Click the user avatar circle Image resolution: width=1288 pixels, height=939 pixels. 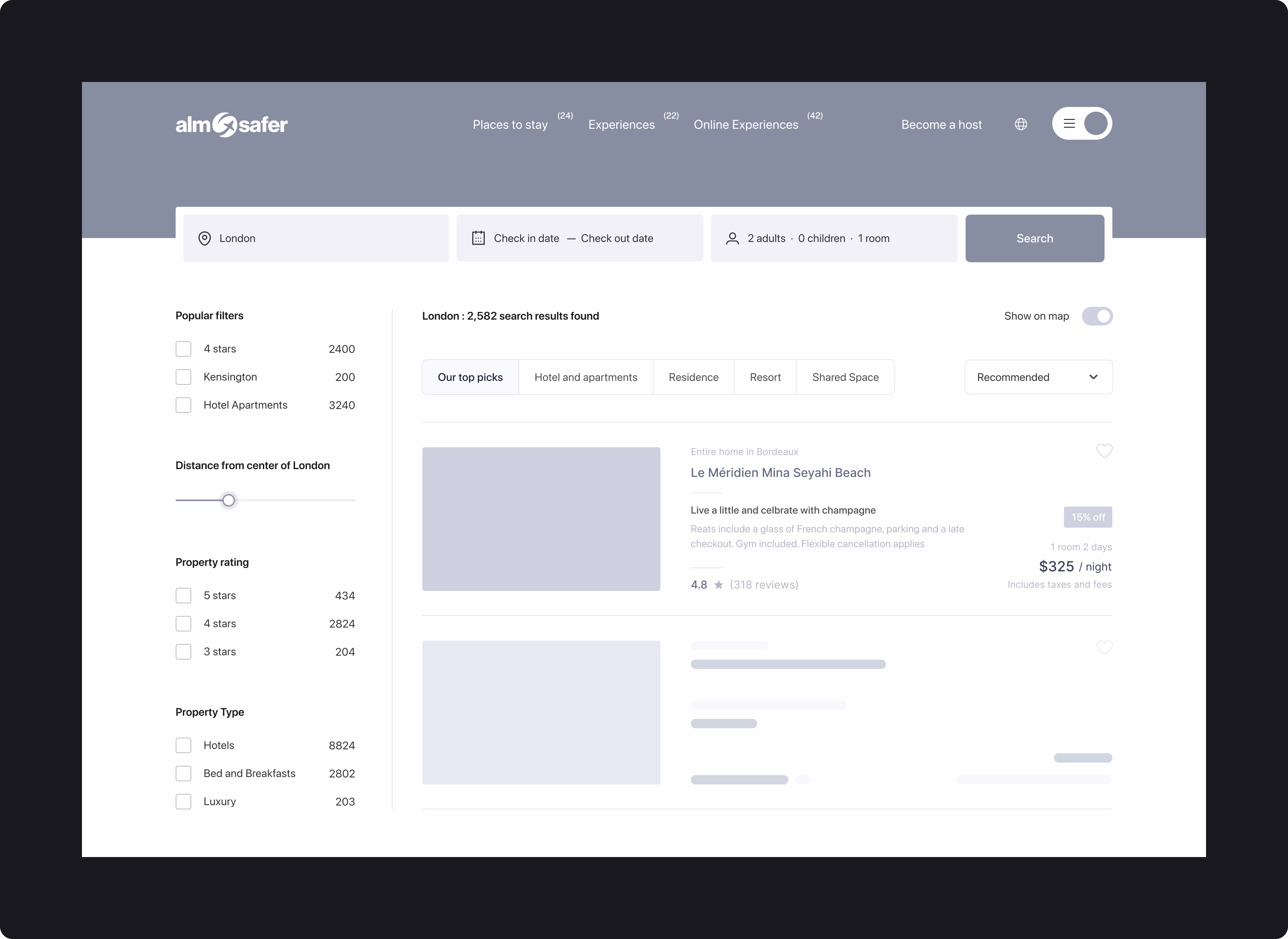coord(1095,123)
